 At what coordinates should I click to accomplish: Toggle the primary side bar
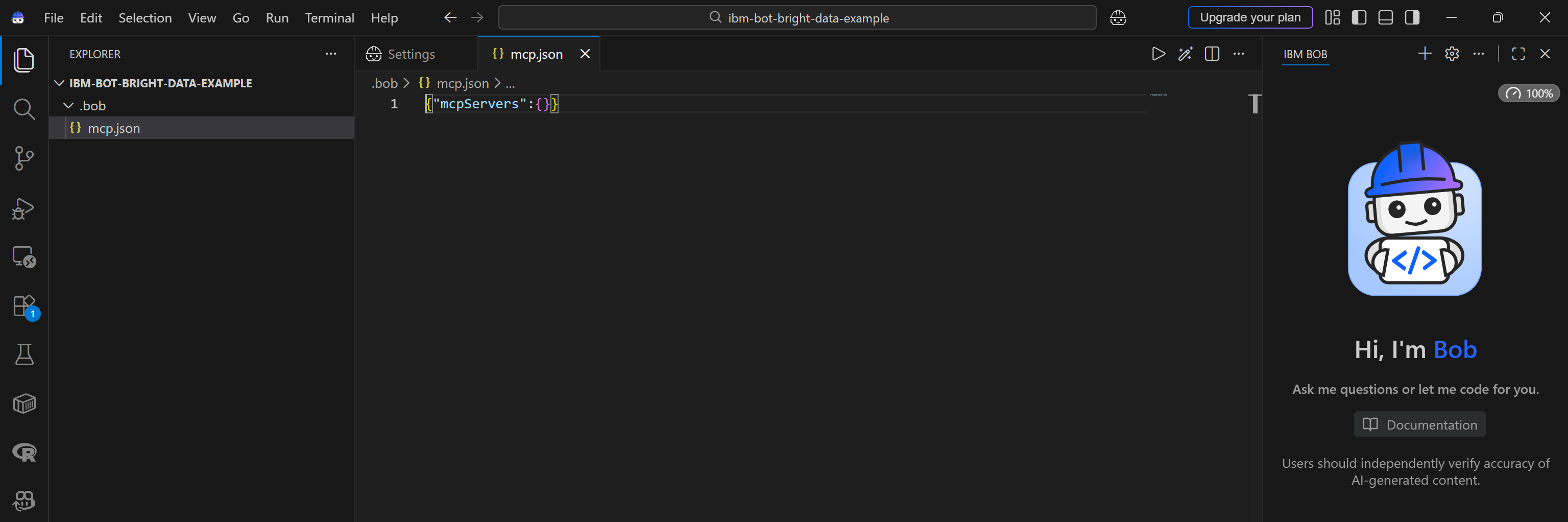(x=1359, y=18)
